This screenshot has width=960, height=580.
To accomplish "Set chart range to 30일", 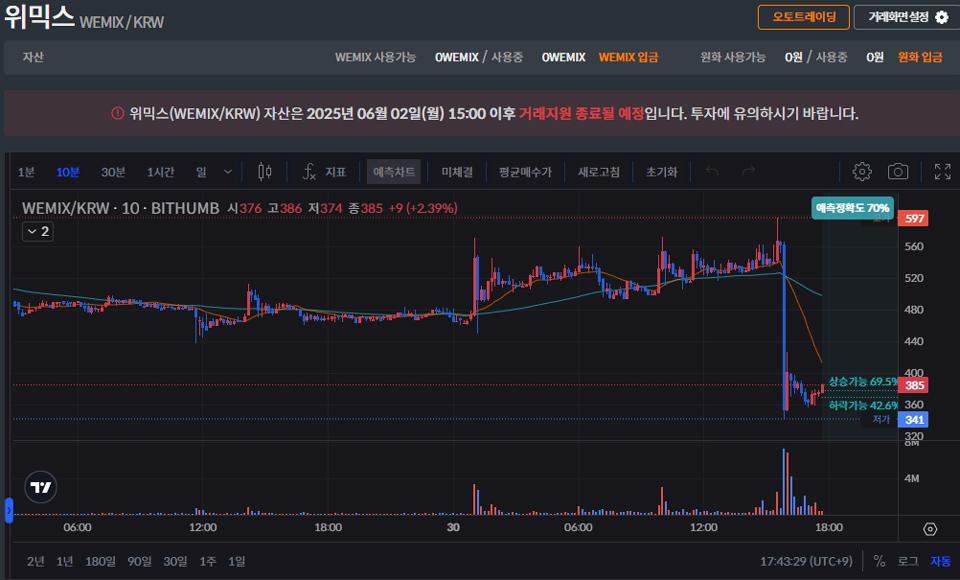I will point(175,561).
